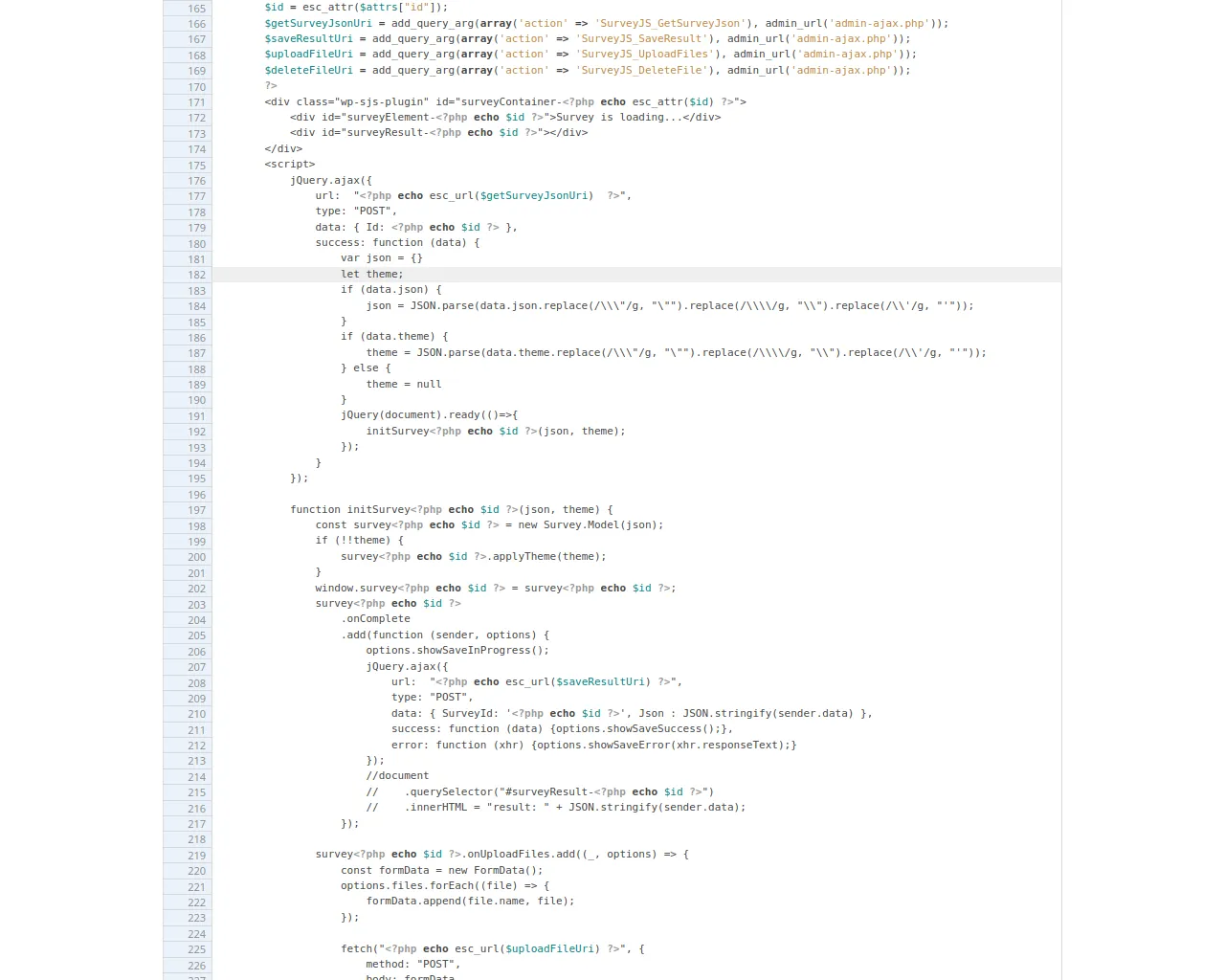Click 'esc_url($getSurveyJsonUri)' on line 177

[512, 196]
